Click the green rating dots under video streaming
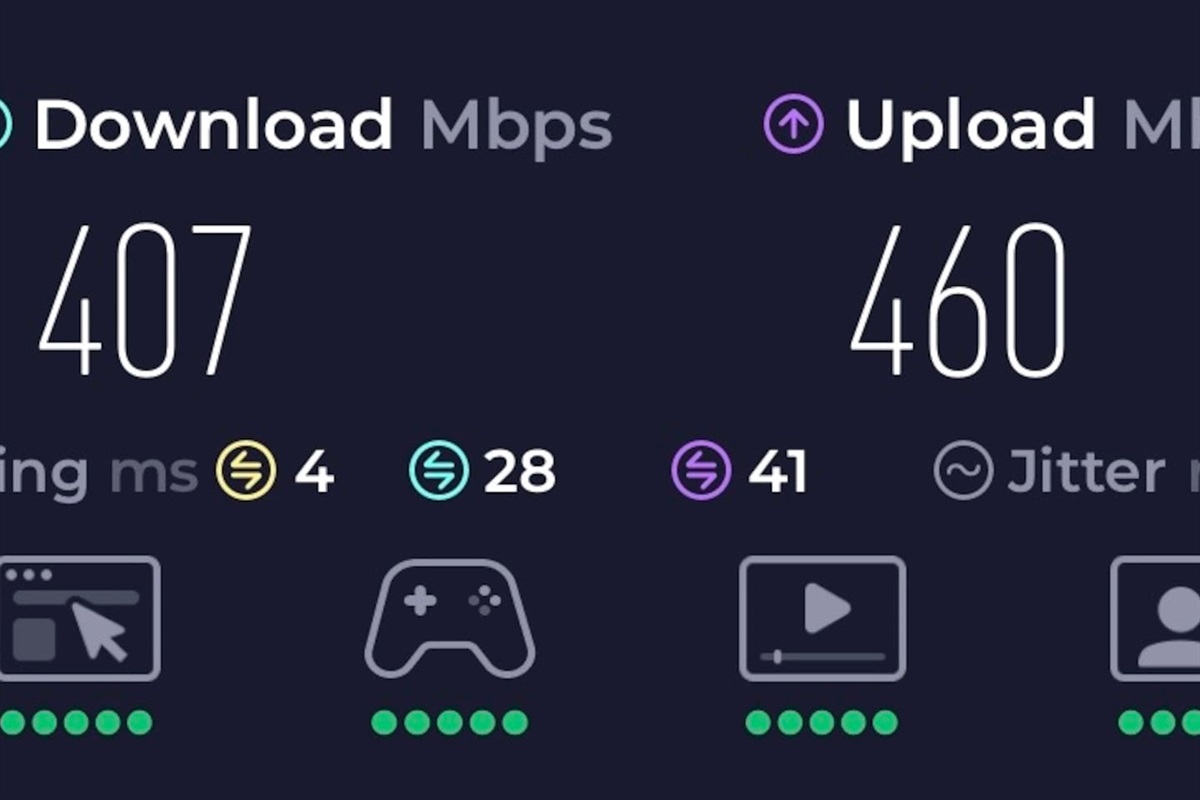Viewport: 1200px width, 800px height. point(822,722)
